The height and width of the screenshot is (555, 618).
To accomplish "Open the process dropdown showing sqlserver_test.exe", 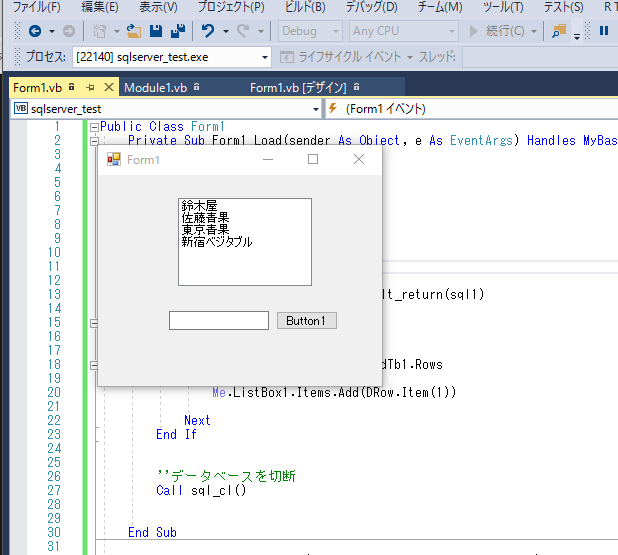I will (264, 57).
